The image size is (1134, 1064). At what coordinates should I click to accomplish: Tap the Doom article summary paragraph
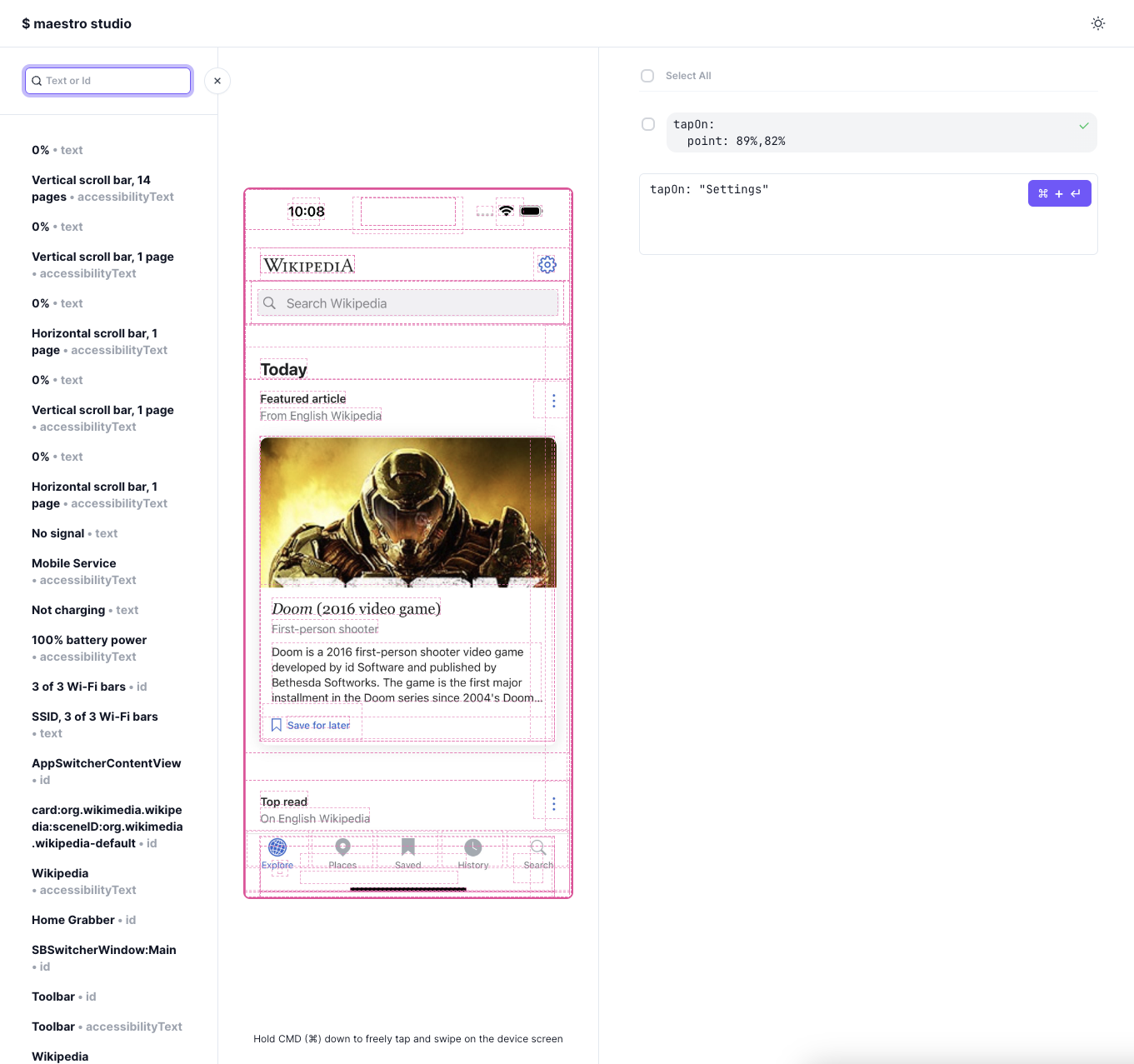pyautogui.click(x=407, y=675)
